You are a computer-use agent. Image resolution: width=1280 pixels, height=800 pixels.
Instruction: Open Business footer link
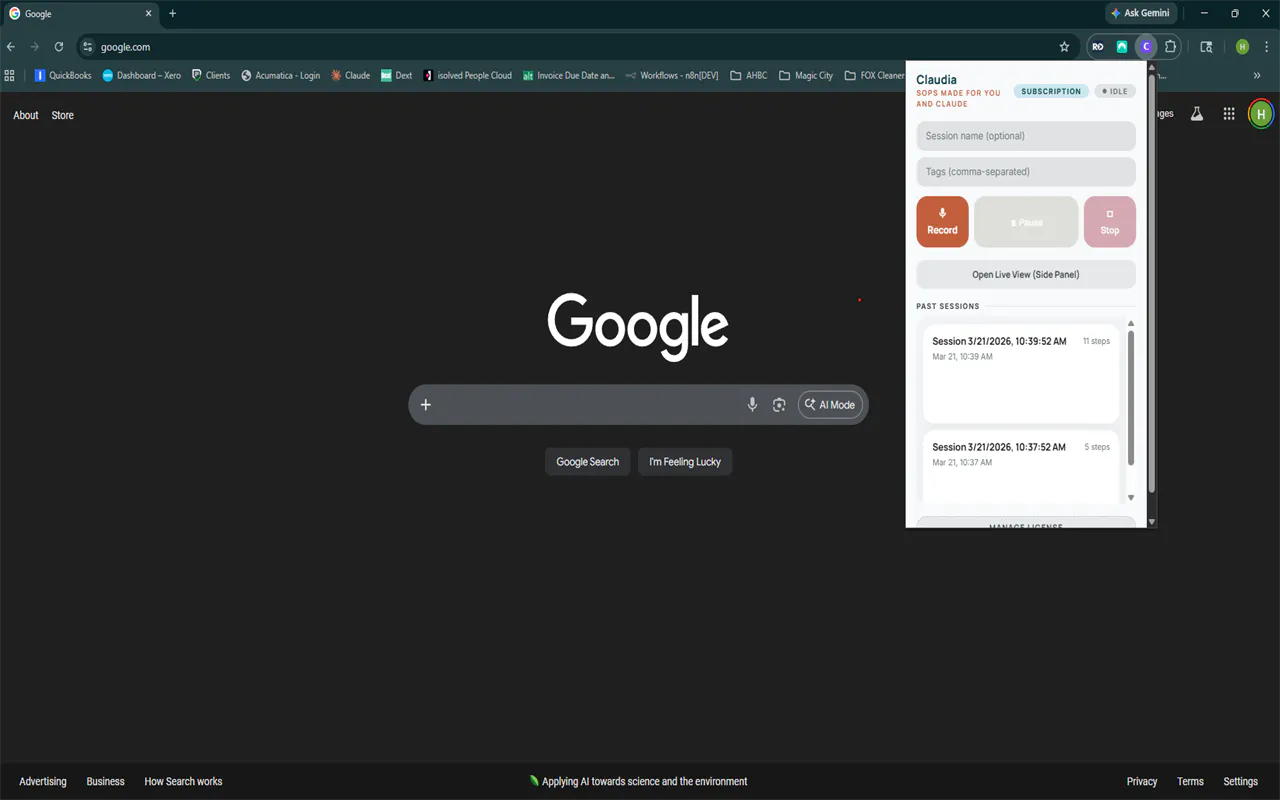point(106,781)
